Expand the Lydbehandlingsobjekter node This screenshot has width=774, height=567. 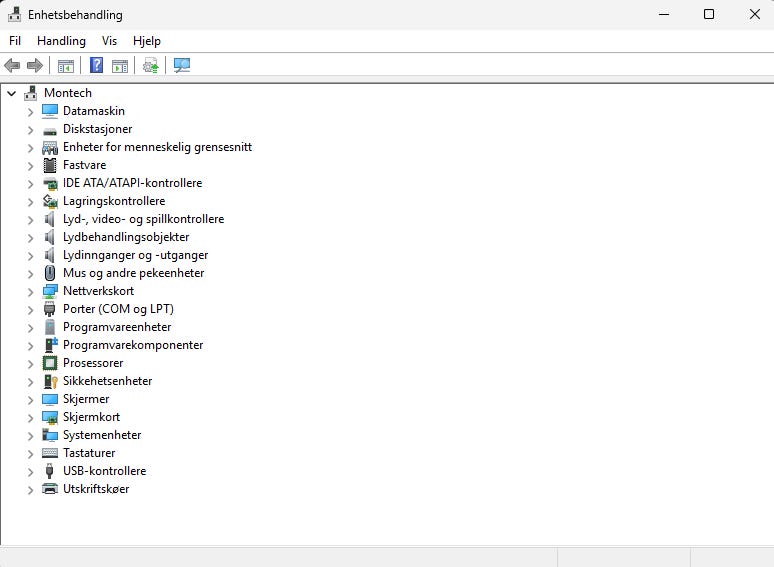(31, 238)
